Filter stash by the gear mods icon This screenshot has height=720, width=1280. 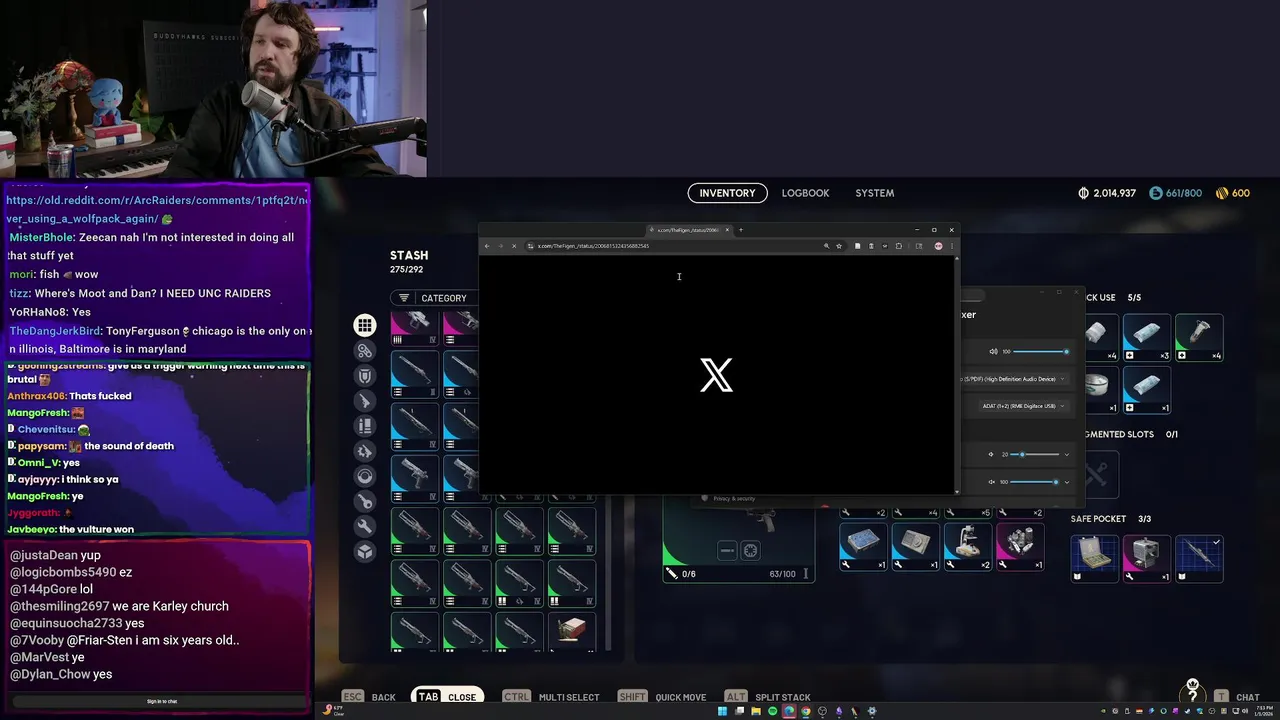tap(365, 451)
